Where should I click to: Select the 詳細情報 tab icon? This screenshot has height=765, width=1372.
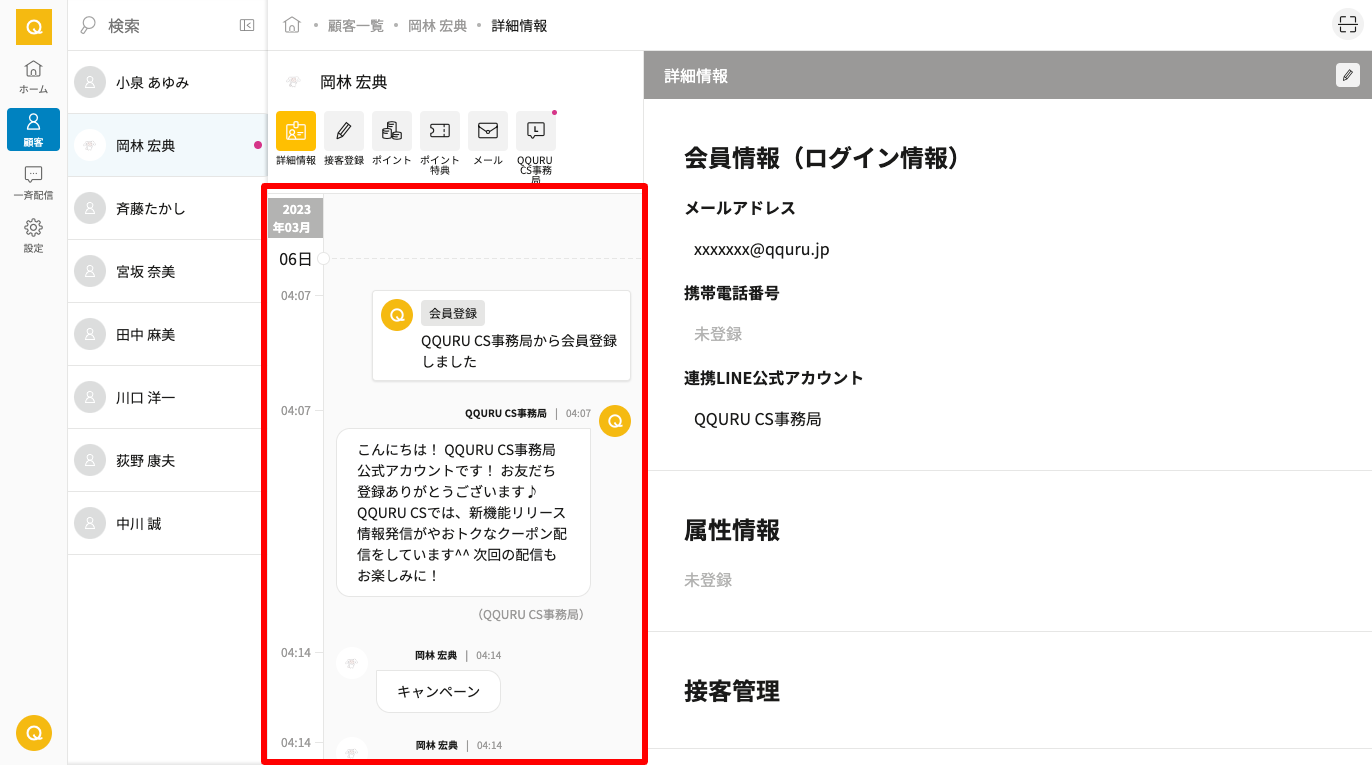(x=296, y=131)
